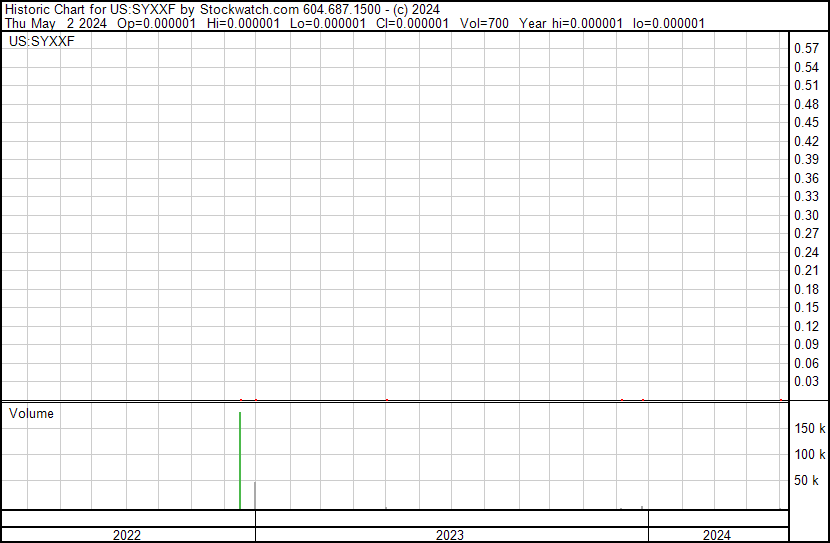Click the Op=0.000001 open value
Image resolution: width=830 pixels, height=543 pixels.
pyautogui.click(x=157, y=24)
